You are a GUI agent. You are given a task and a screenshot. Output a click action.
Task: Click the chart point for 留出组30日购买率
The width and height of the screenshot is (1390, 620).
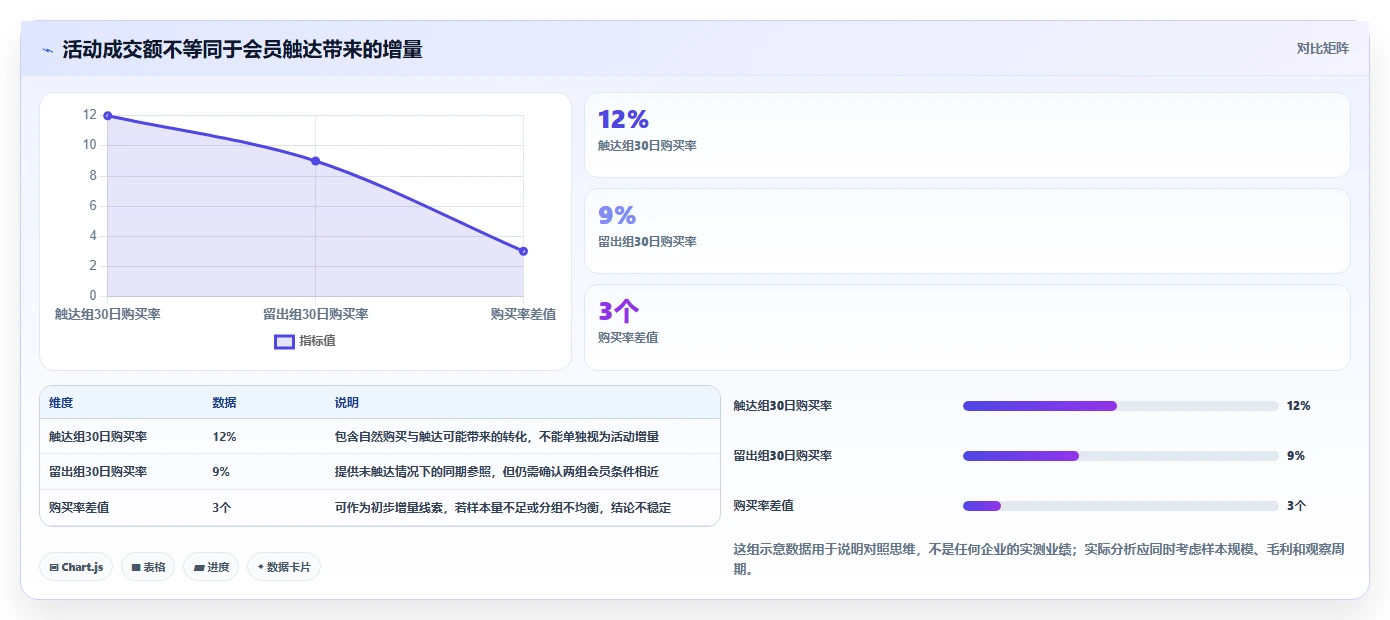(x=315, y=161)
